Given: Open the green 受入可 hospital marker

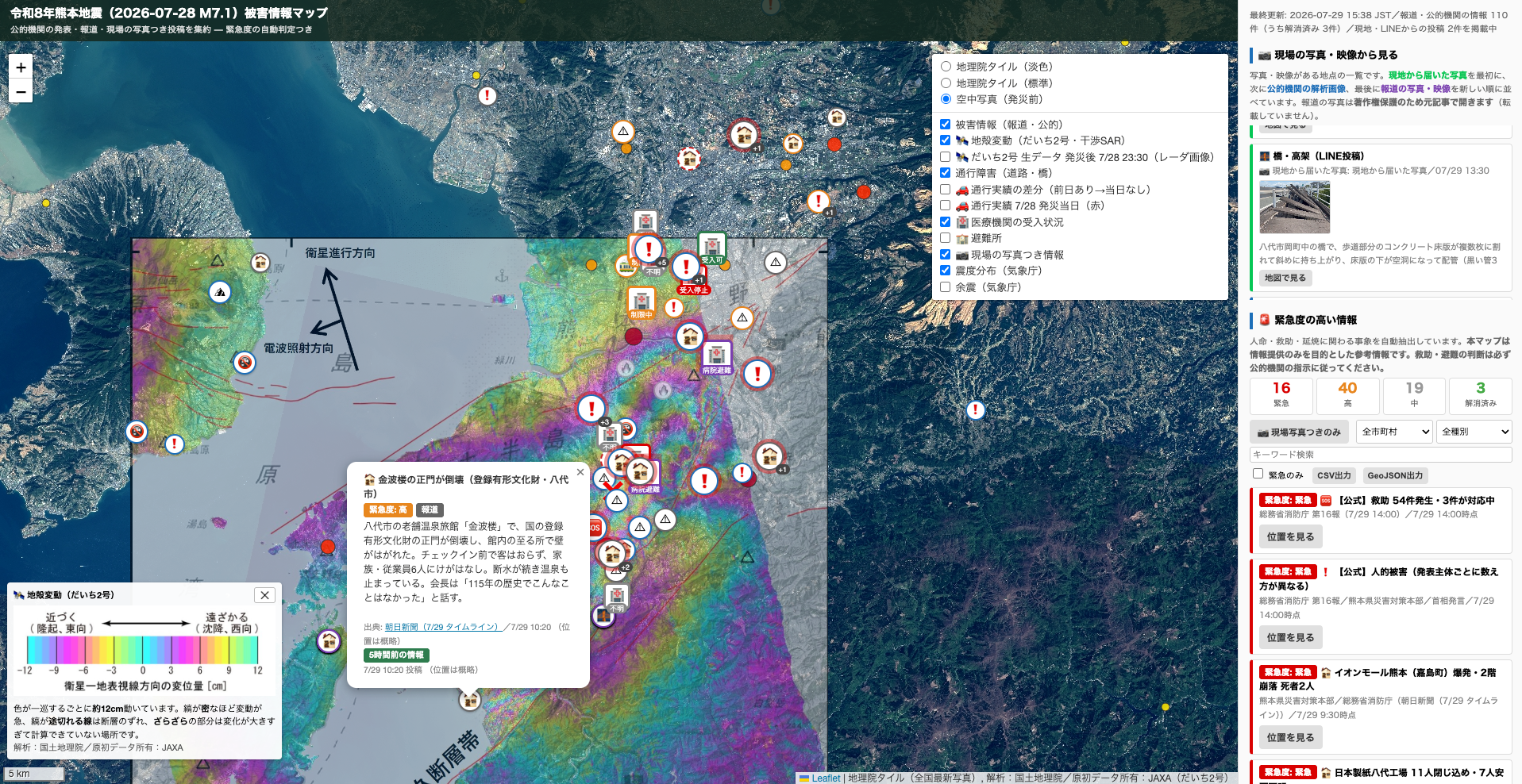Looking at the screenshot, I should coord(711,248).
